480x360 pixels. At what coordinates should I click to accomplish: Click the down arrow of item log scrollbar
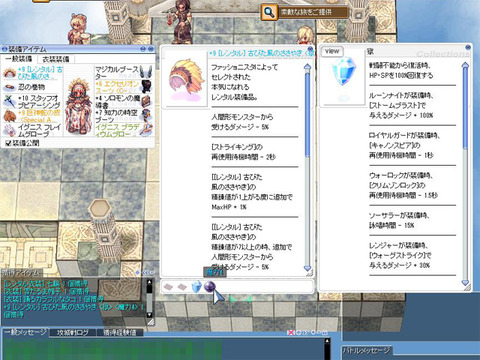[149, 314]
